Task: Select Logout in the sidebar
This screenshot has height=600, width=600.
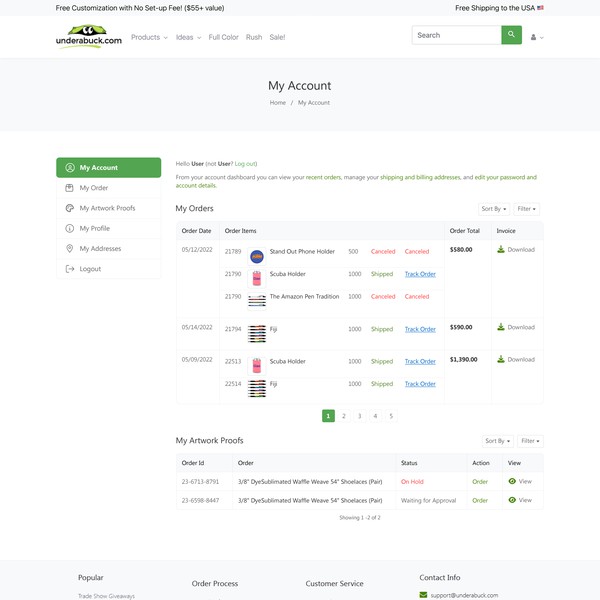Action: (x=109, y=269)
